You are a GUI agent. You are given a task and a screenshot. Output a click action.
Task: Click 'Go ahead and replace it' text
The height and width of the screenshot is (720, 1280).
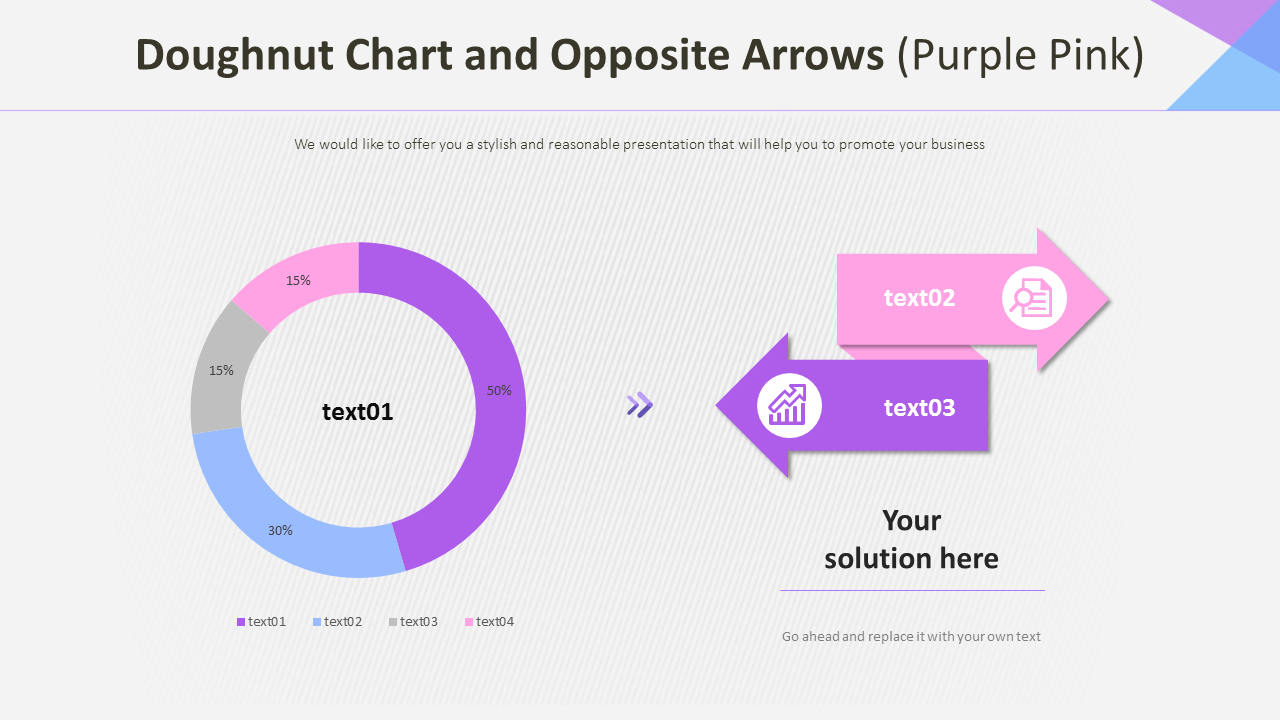point(912,636)
